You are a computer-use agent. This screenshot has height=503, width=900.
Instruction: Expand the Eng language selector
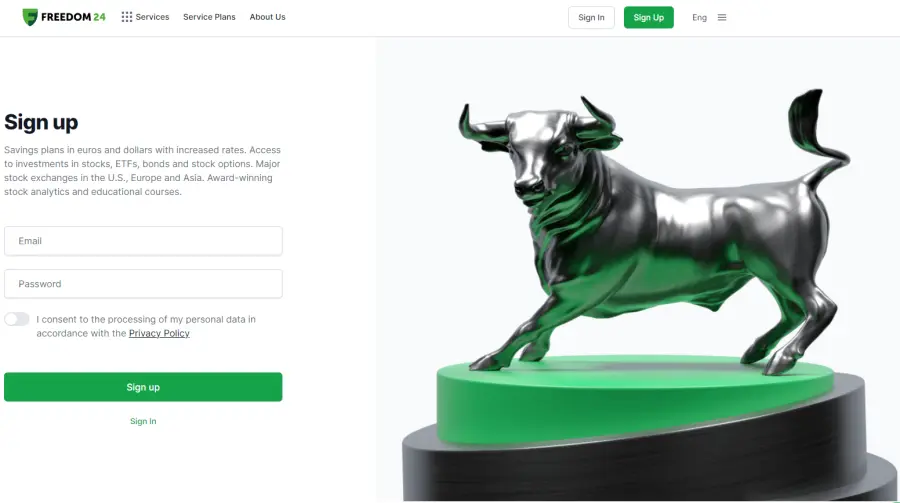[x=699, y=17]
